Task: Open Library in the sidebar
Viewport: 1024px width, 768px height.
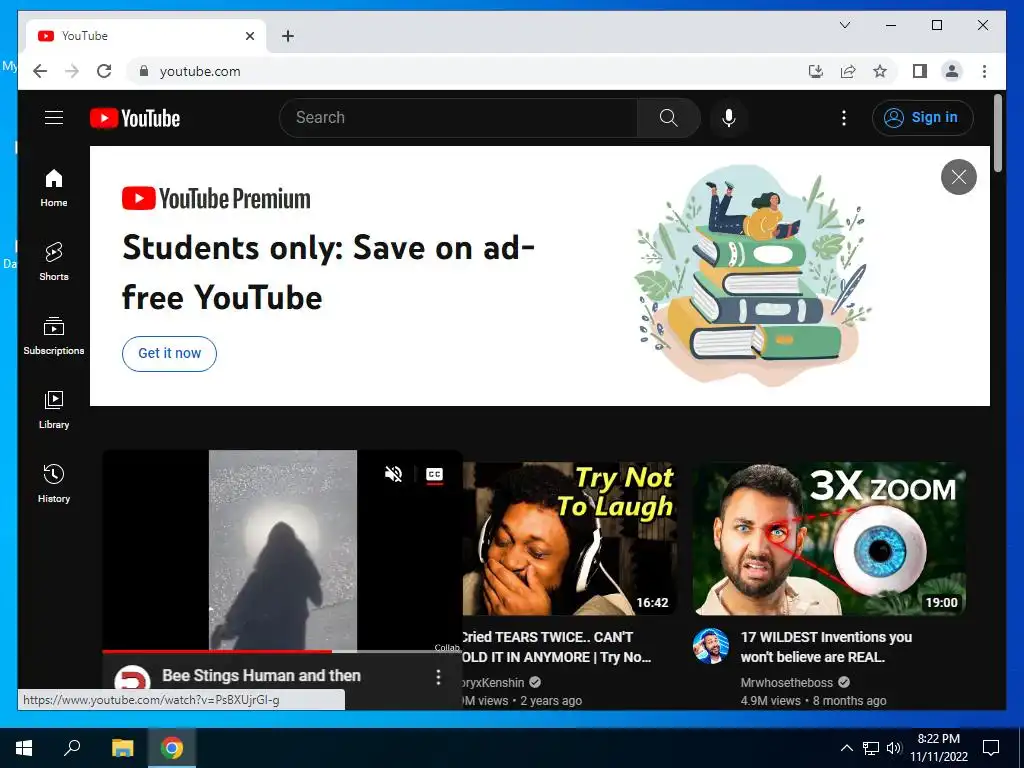Action: point(54,409)
